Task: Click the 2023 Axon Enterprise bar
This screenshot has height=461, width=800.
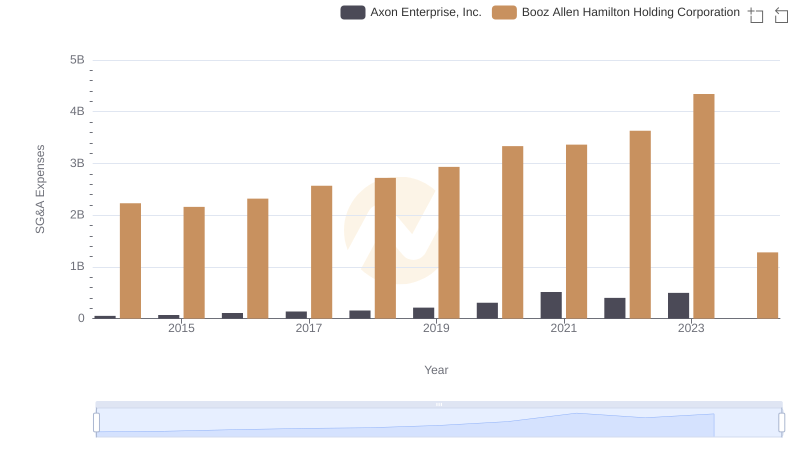Action: tap(678, 305)
